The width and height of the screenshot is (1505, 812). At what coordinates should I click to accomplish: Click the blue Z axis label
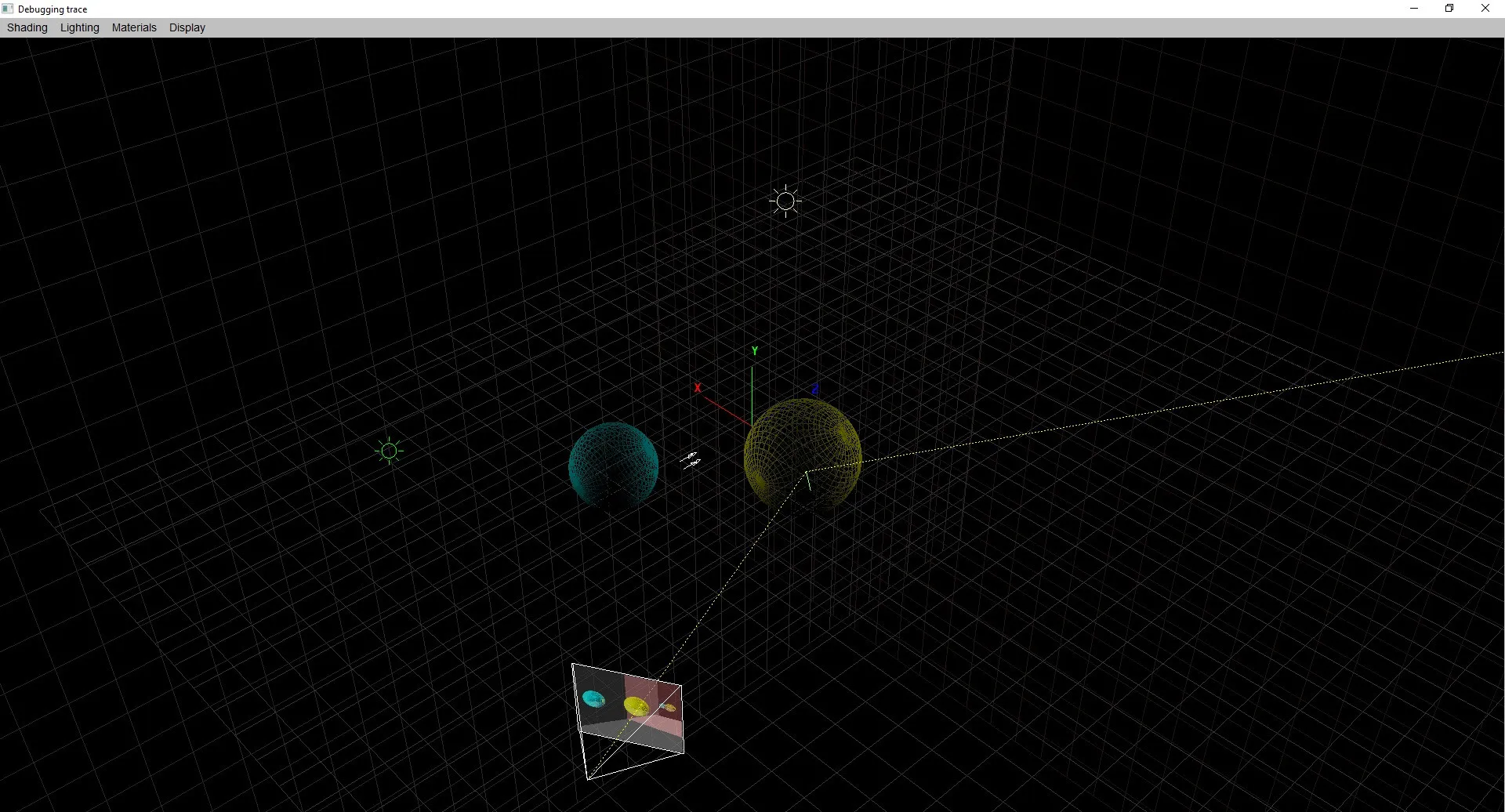815,389
